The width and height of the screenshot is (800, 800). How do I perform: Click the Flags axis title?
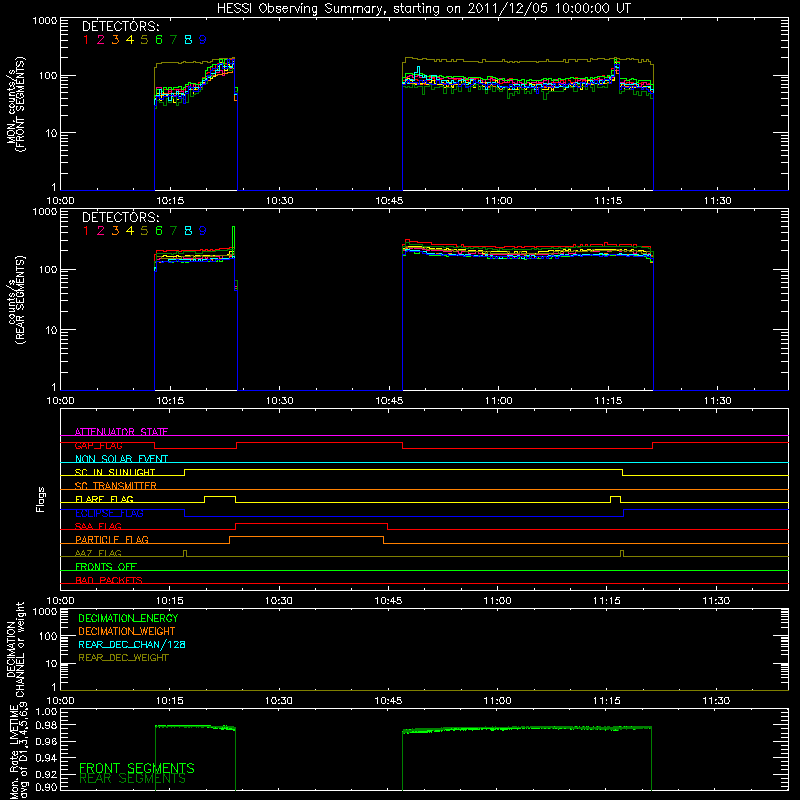pos(41,499)
